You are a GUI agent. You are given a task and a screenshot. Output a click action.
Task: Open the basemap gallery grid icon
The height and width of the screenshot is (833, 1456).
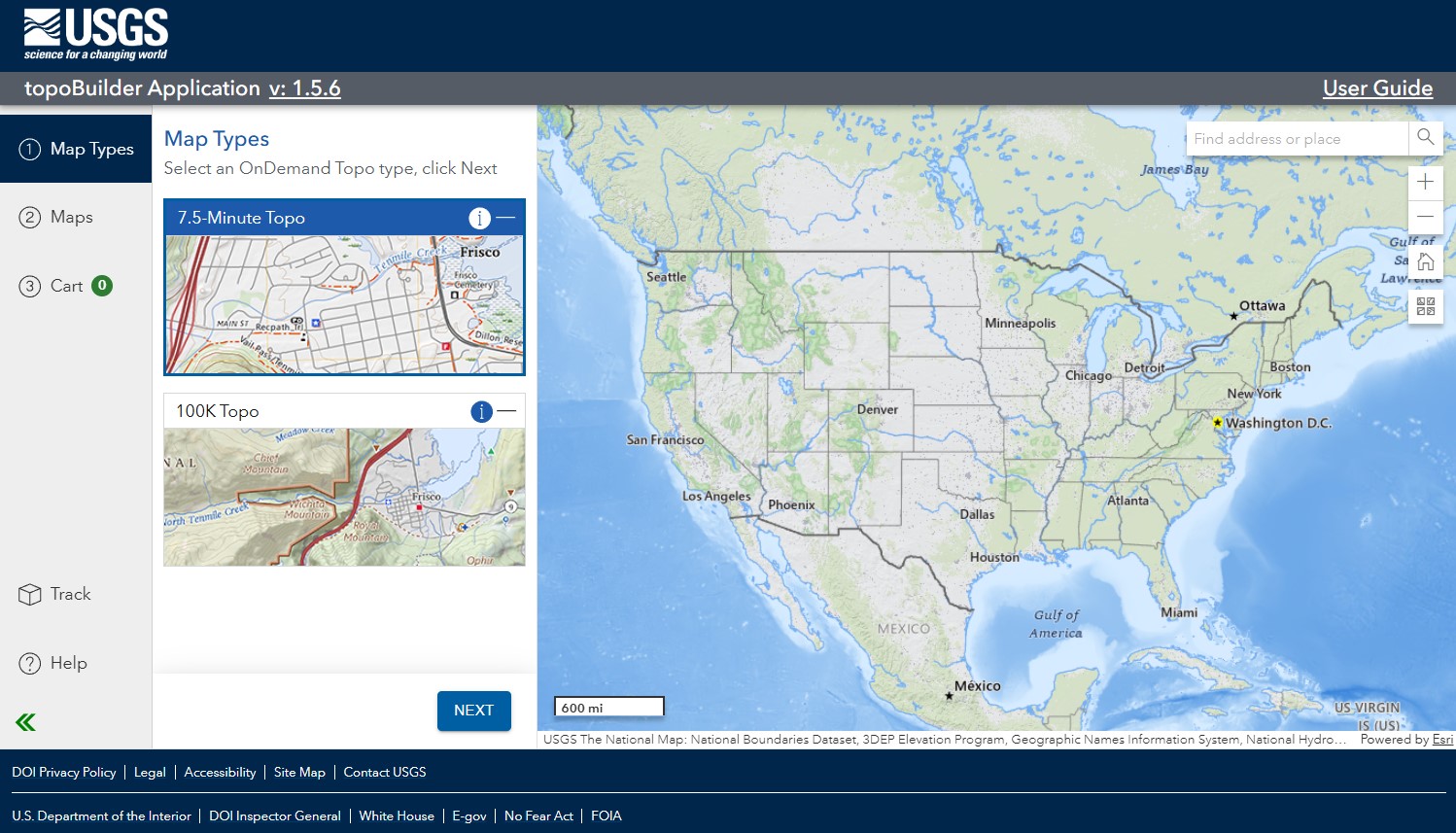click(1425, 306)
